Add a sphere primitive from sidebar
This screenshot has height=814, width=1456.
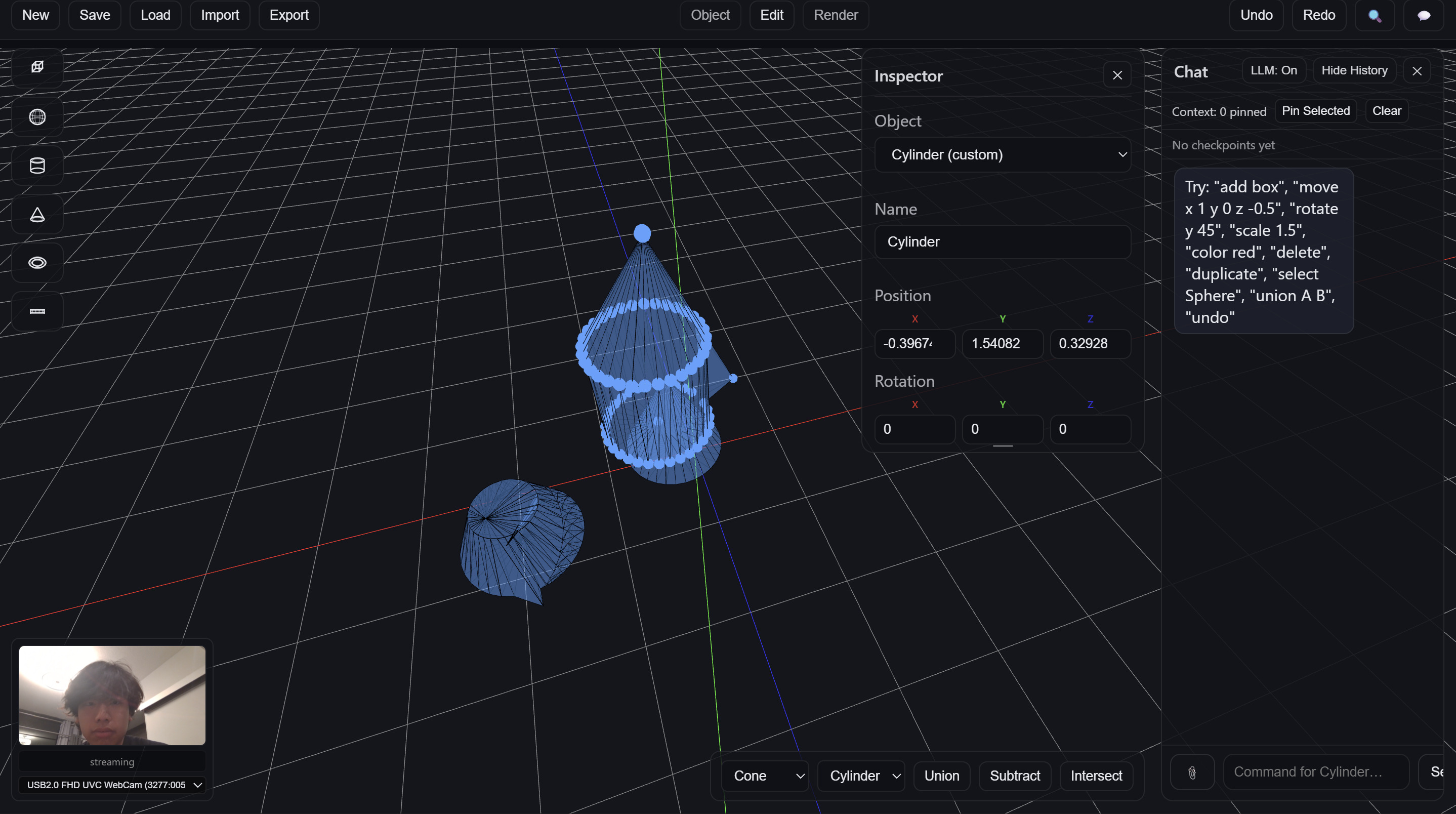click(x=37, y=117)
